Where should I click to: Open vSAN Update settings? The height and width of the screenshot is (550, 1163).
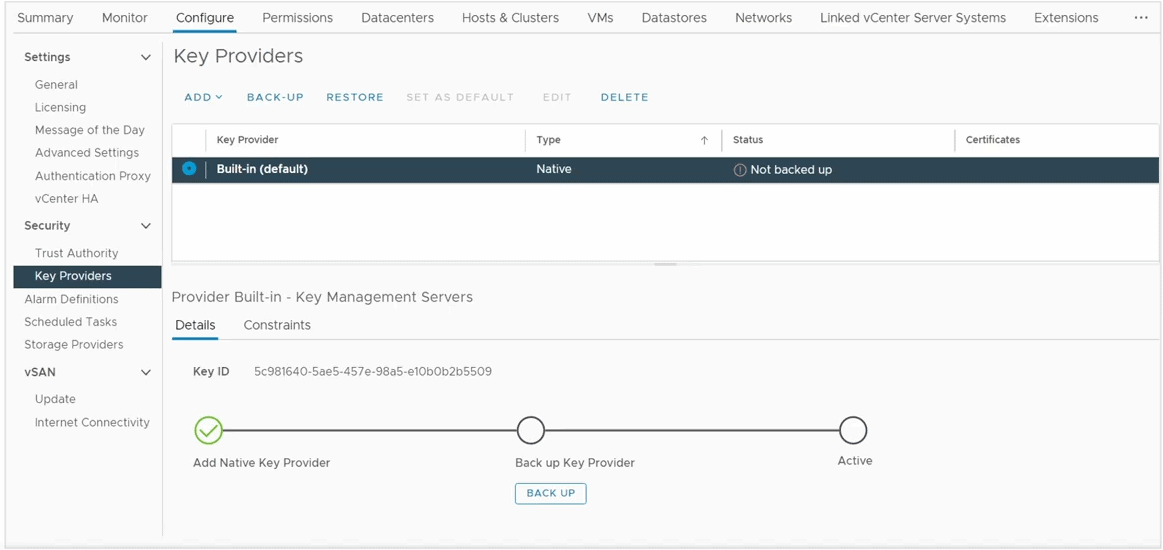[55, 400]
